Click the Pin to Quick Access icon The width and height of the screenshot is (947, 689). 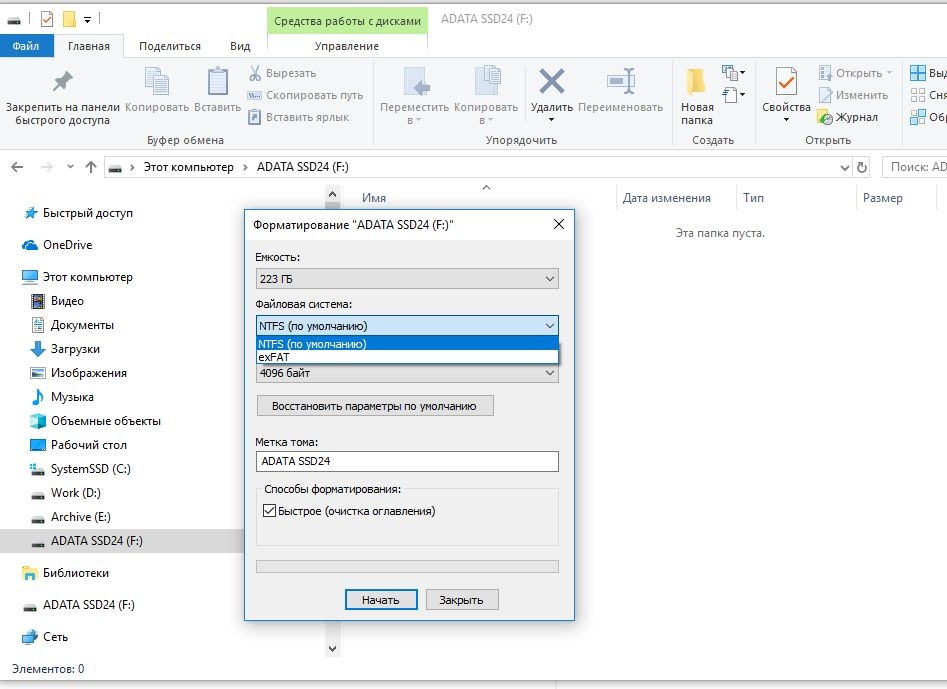[x=62, y=82]
